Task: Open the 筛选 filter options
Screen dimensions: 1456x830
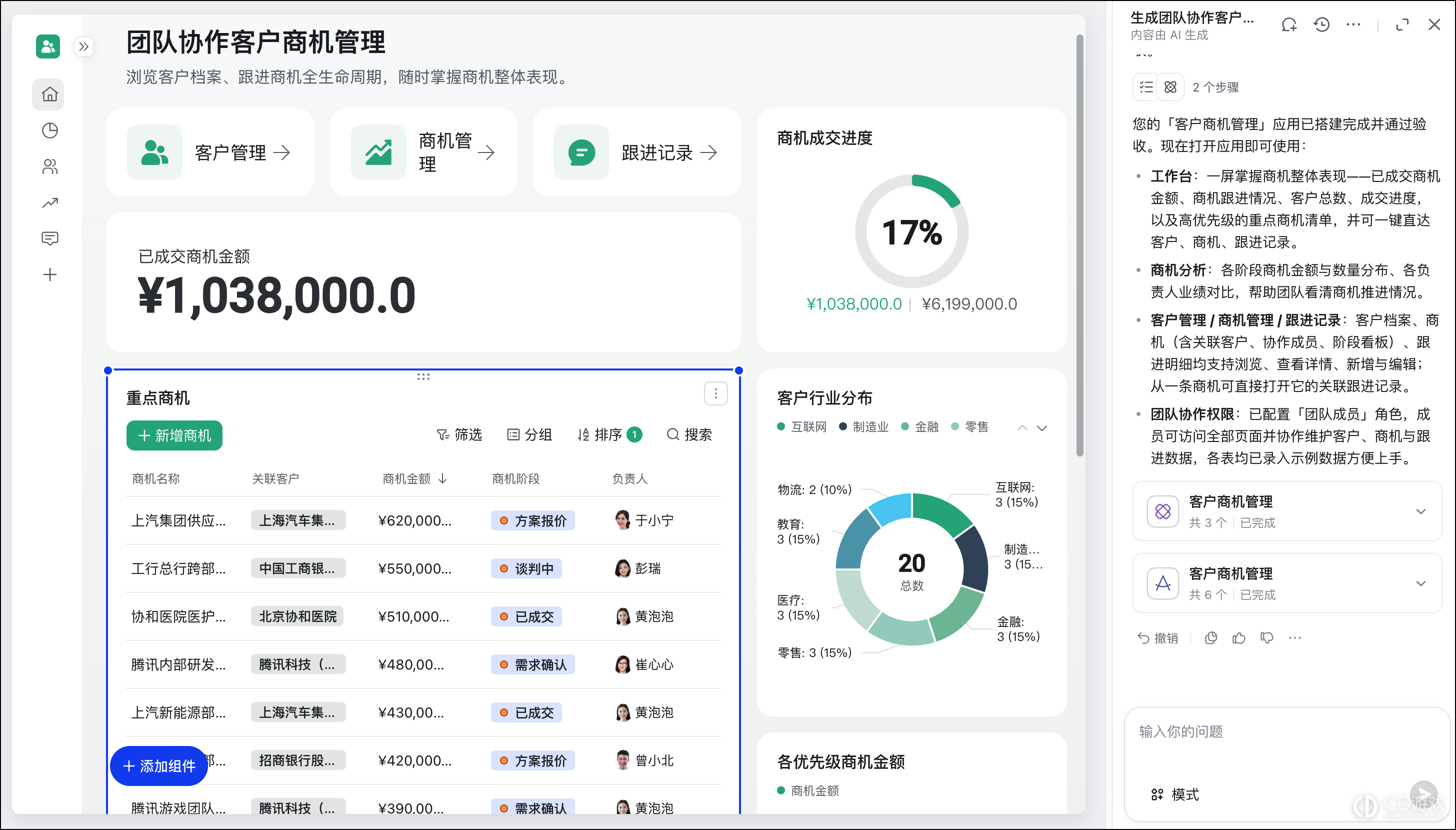Action: [458, 435]
